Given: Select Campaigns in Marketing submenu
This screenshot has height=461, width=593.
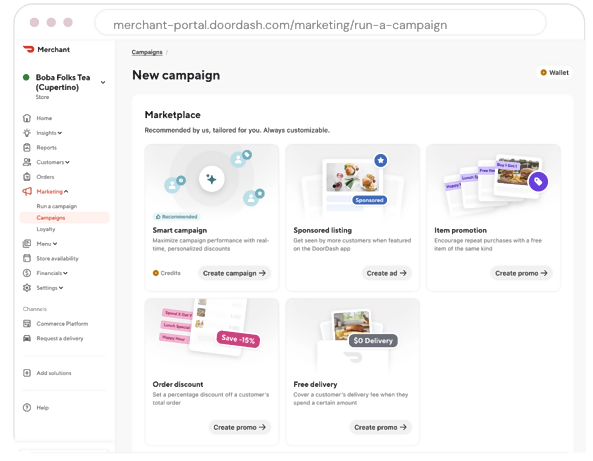Looking at the screenshot, I should pyautogui.click(x=64, y=217).
